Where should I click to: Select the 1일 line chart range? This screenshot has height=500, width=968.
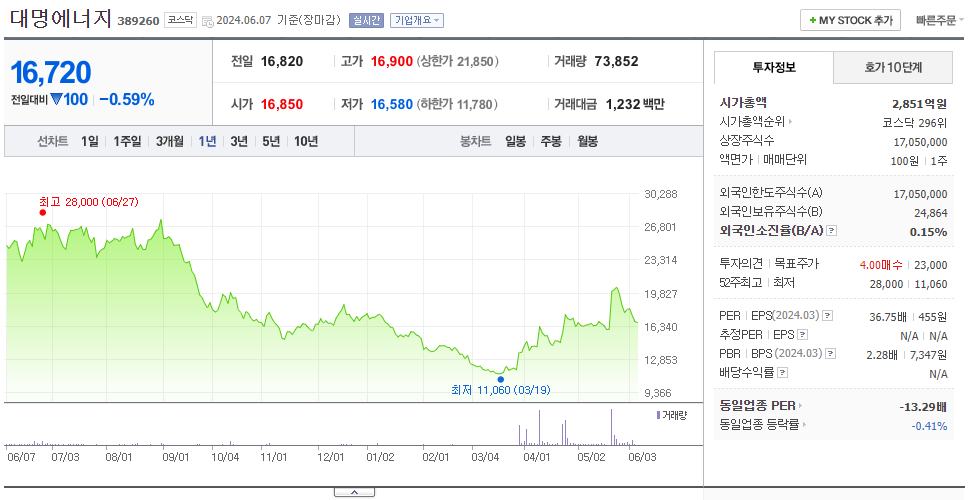click(x=90, y=141)
